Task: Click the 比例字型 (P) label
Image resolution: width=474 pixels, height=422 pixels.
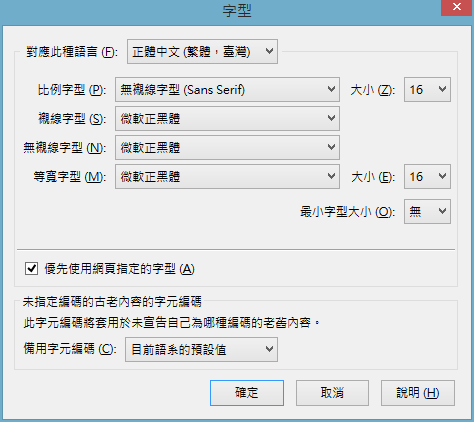Action: click(x=72, y=90)
